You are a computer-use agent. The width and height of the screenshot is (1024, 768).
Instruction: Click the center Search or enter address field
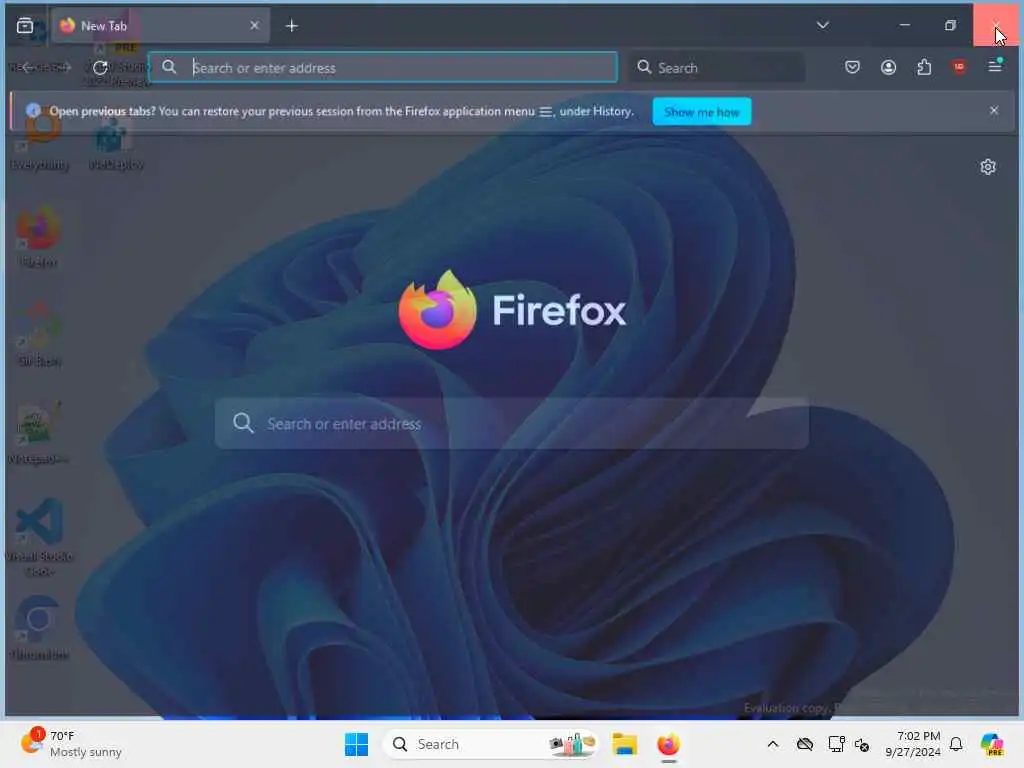click(x=511, y=424)
